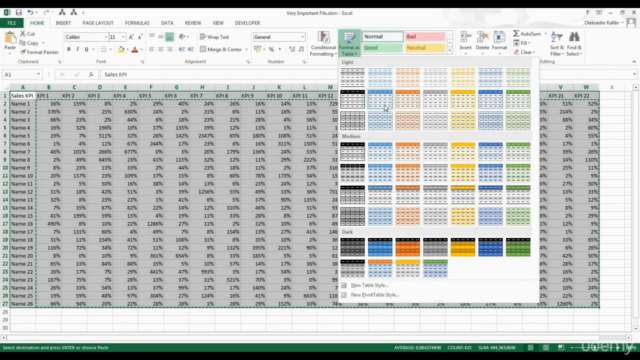Open the FILE tab
The height and width of the screenshot is (360, 640).
click(x=11, y=23)
